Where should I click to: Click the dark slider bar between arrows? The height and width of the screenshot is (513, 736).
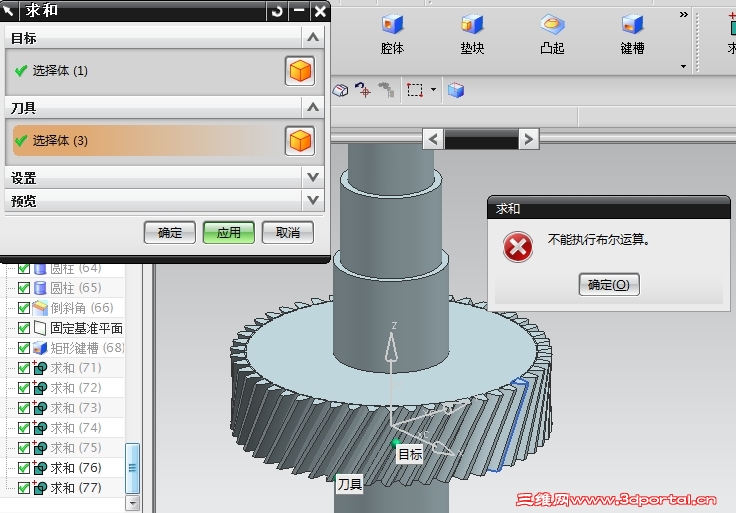tap(481, 139)
